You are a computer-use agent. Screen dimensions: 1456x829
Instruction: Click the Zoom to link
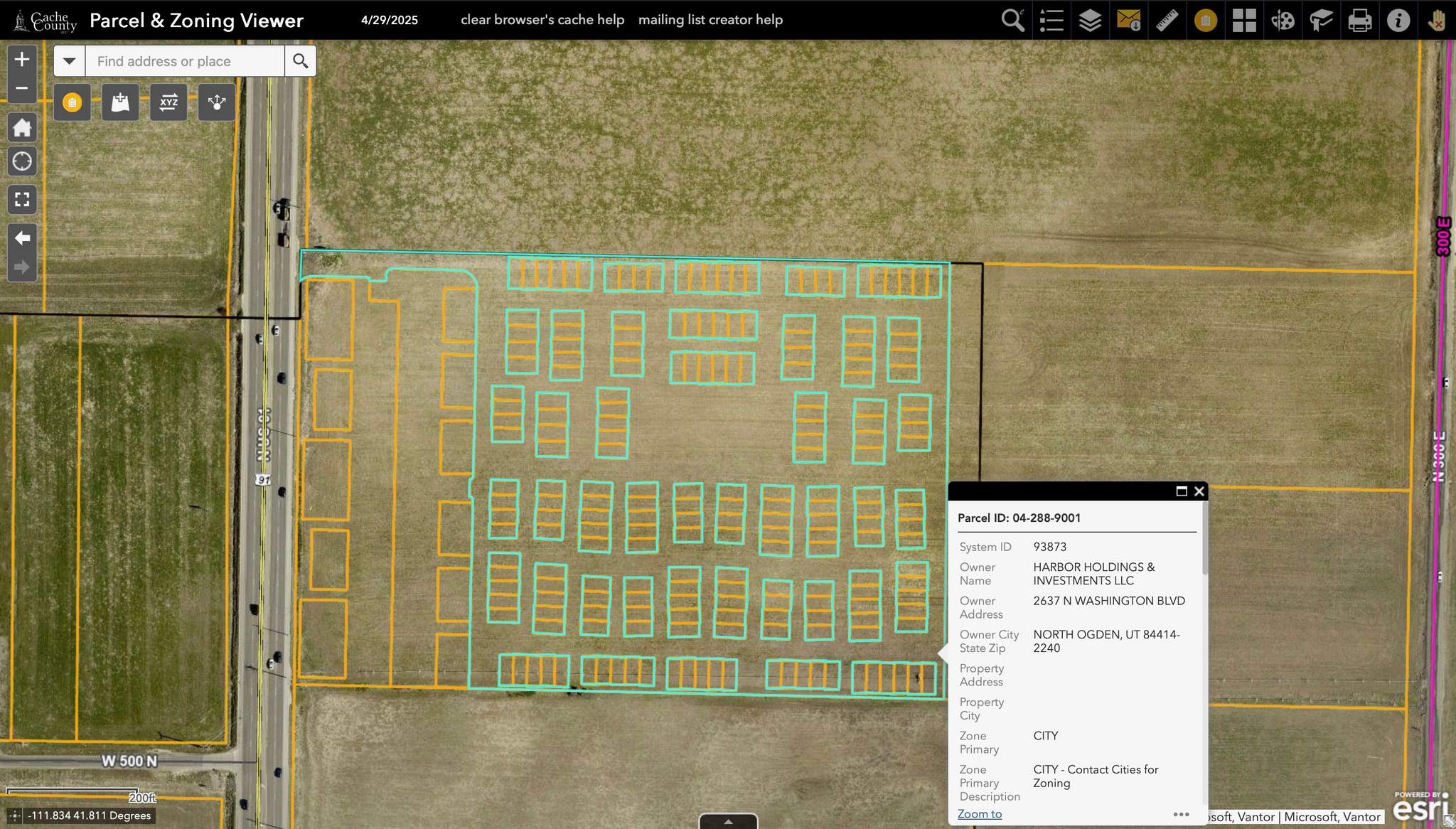pyautogui.click(x=979, y=814)
